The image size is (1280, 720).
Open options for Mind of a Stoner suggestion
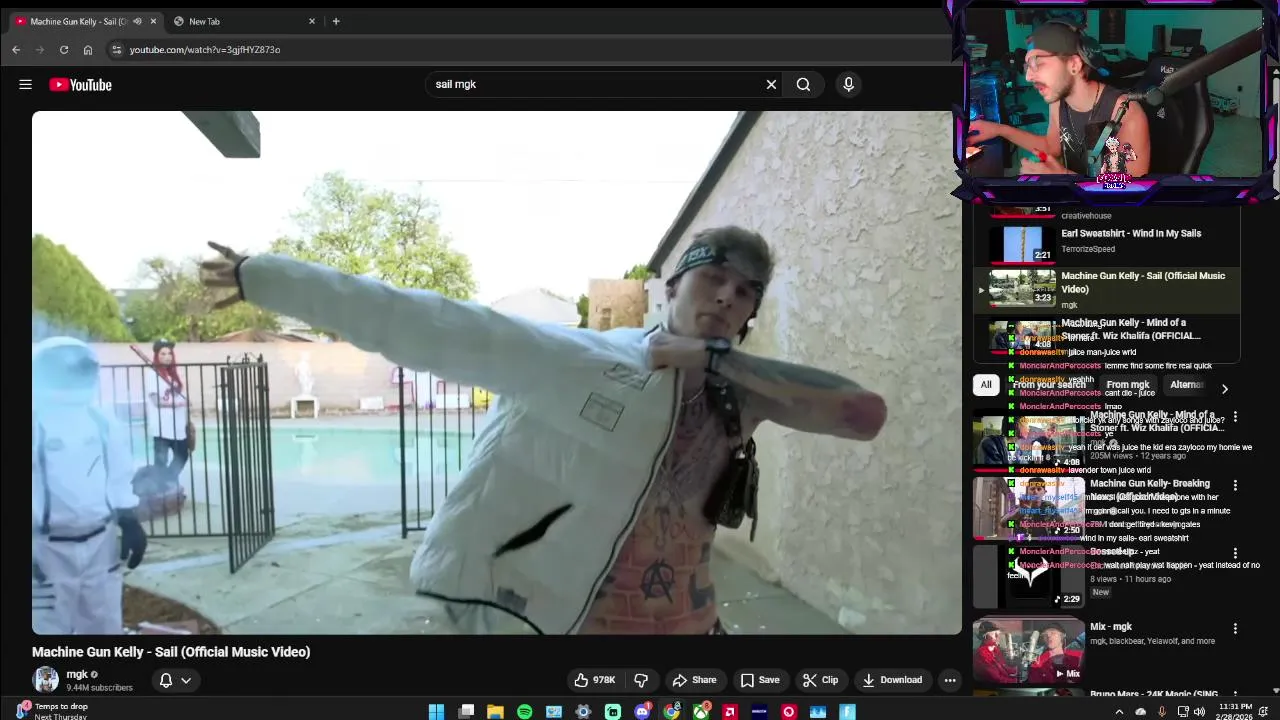[x=1235, y=416]
